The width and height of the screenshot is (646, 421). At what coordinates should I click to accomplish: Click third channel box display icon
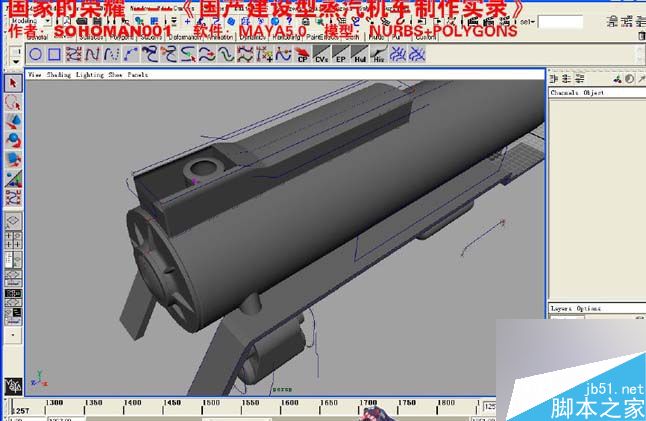(580, 79)
